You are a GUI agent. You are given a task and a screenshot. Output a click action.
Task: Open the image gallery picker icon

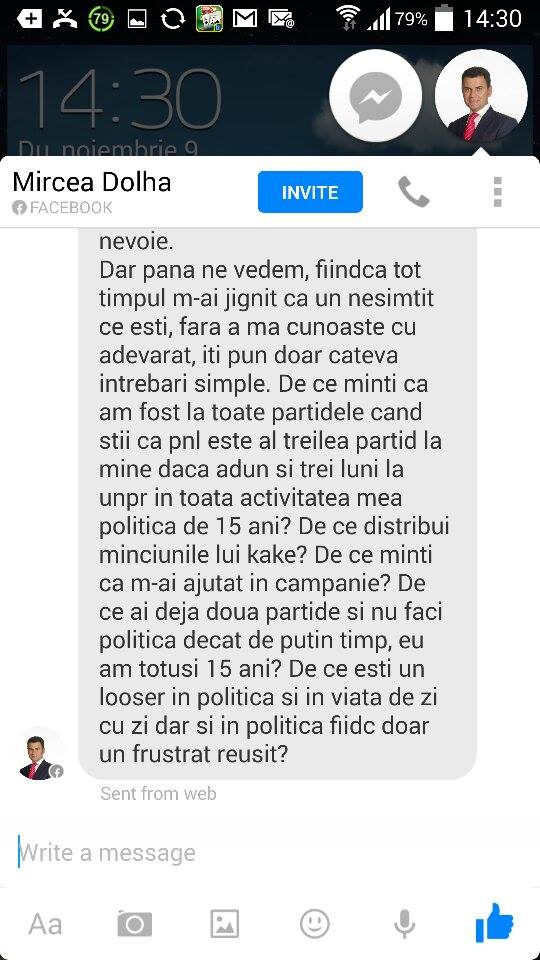225,923
